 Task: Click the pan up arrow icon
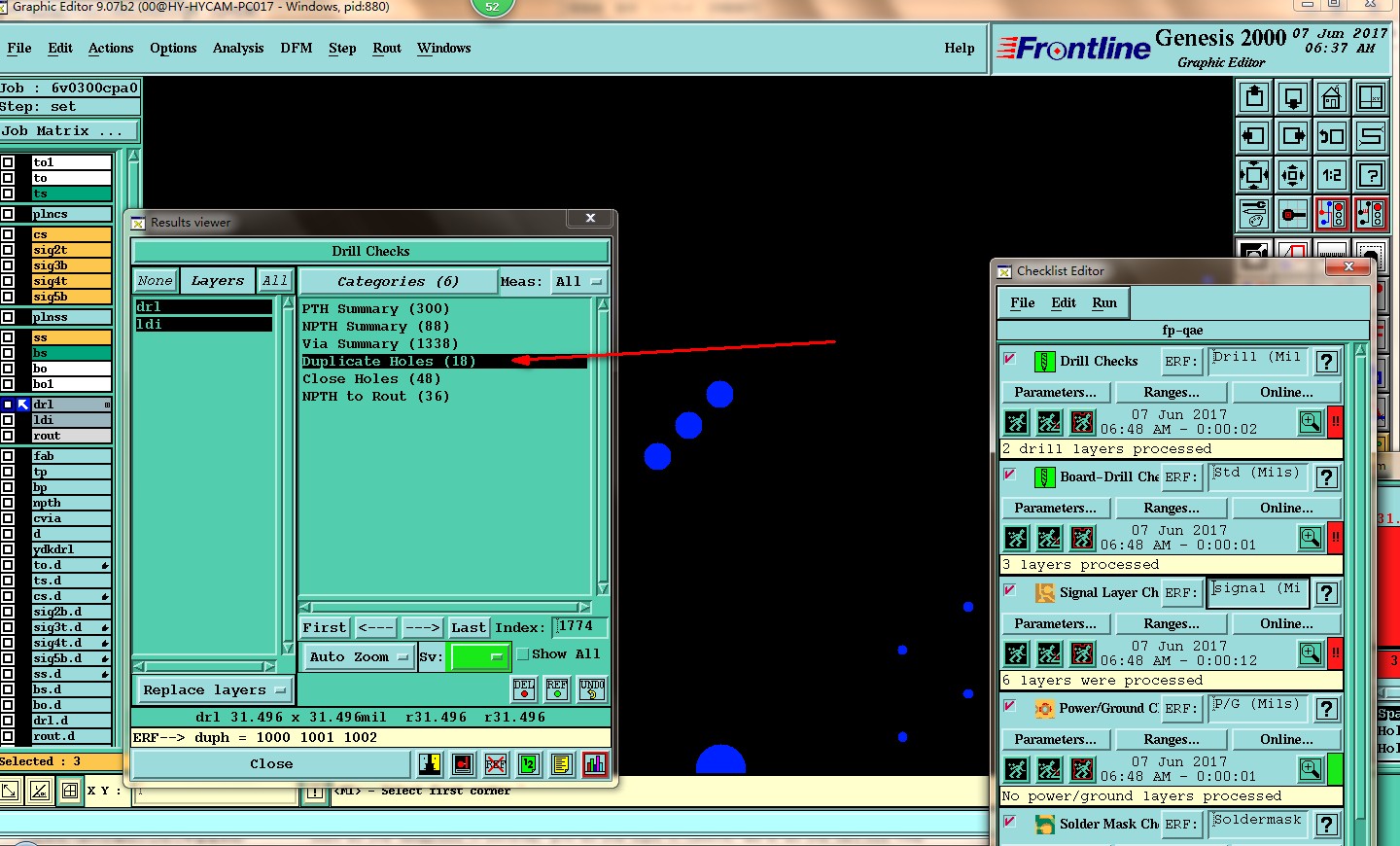pos(1254,97)
